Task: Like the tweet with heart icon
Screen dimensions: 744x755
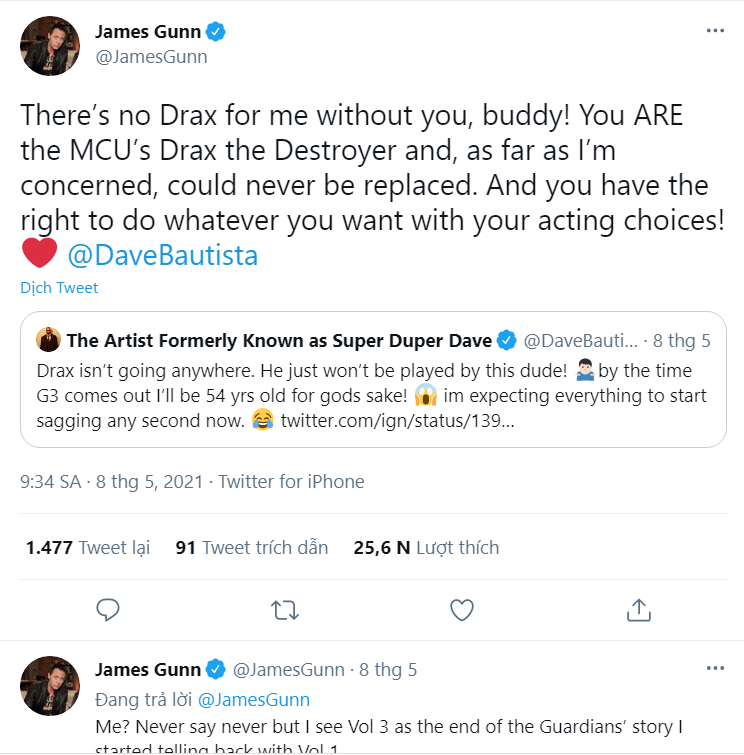Action: pyautogui.click(x=462, y=610)
